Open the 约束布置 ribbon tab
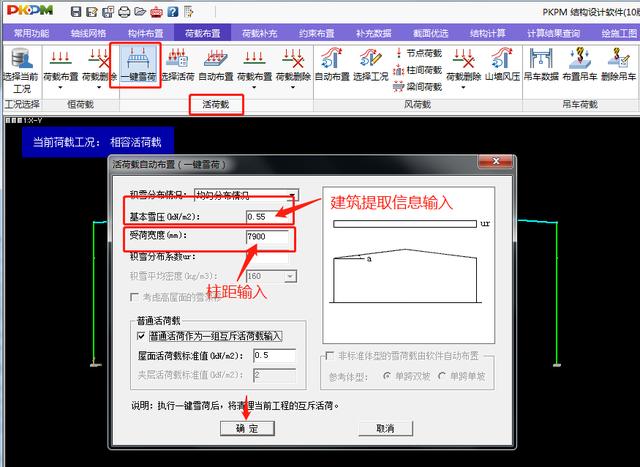This screenshot has height=467, width=640. tap(317, 33)
